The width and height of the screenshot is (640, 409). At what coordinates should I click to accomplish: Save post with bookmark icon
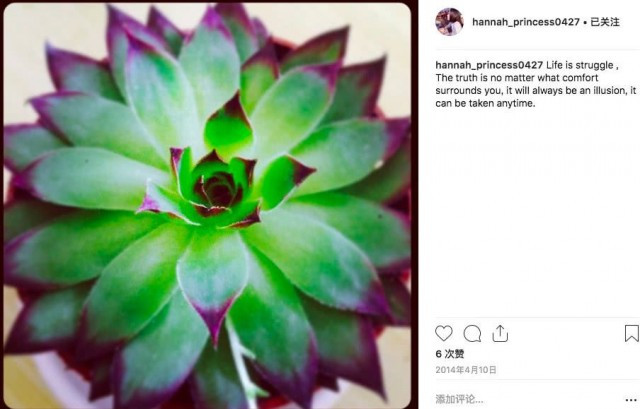[x=631, y=333]
